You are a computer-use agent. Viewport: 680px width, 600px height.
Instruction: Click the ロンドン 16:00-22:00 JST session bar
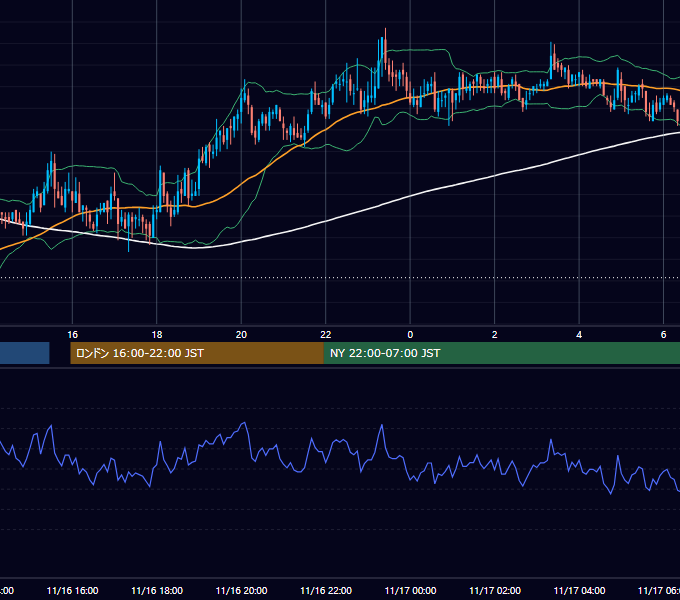click(197, 353)
